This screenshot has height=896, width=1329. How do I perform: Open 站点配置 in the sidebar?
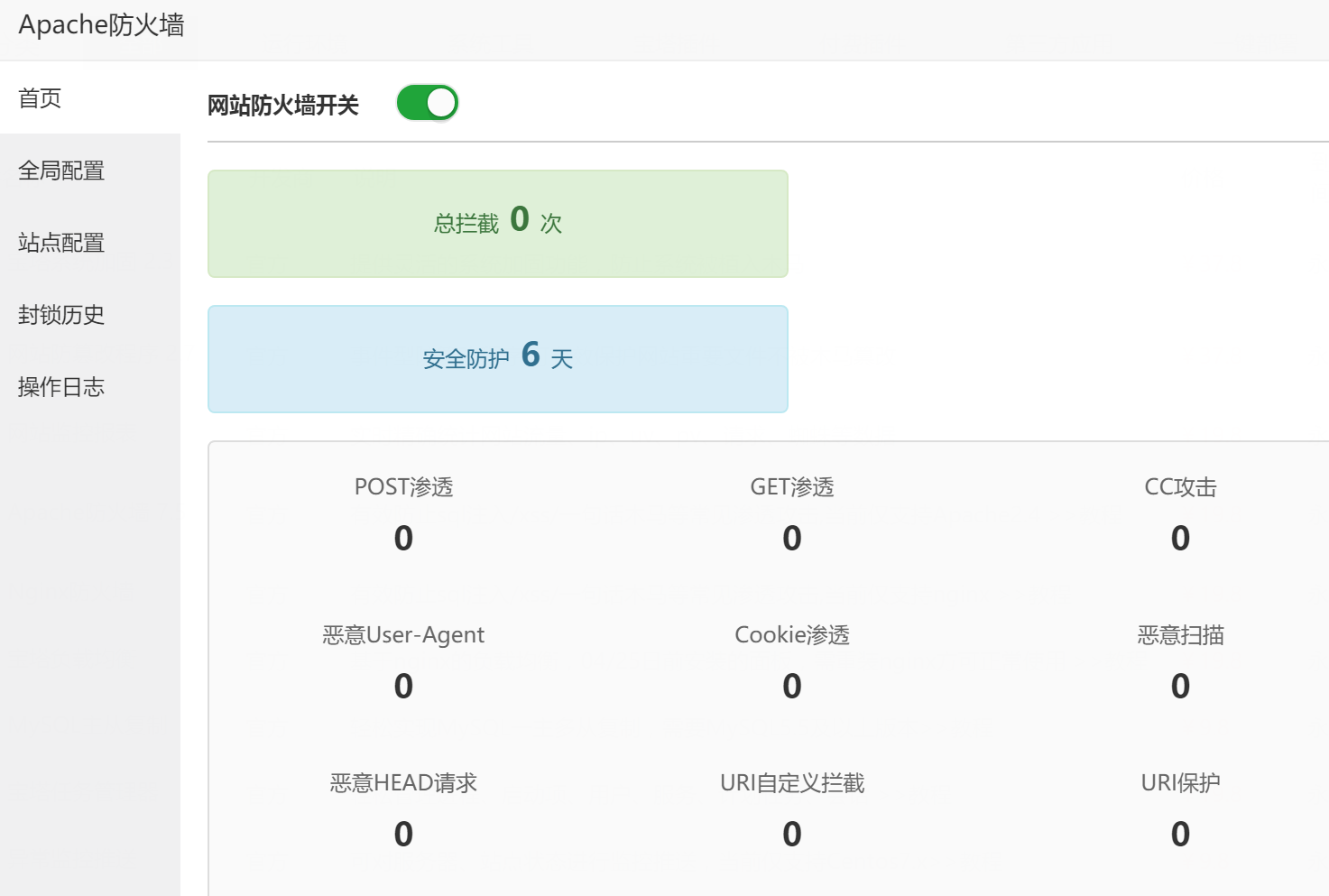click(90, 243)
